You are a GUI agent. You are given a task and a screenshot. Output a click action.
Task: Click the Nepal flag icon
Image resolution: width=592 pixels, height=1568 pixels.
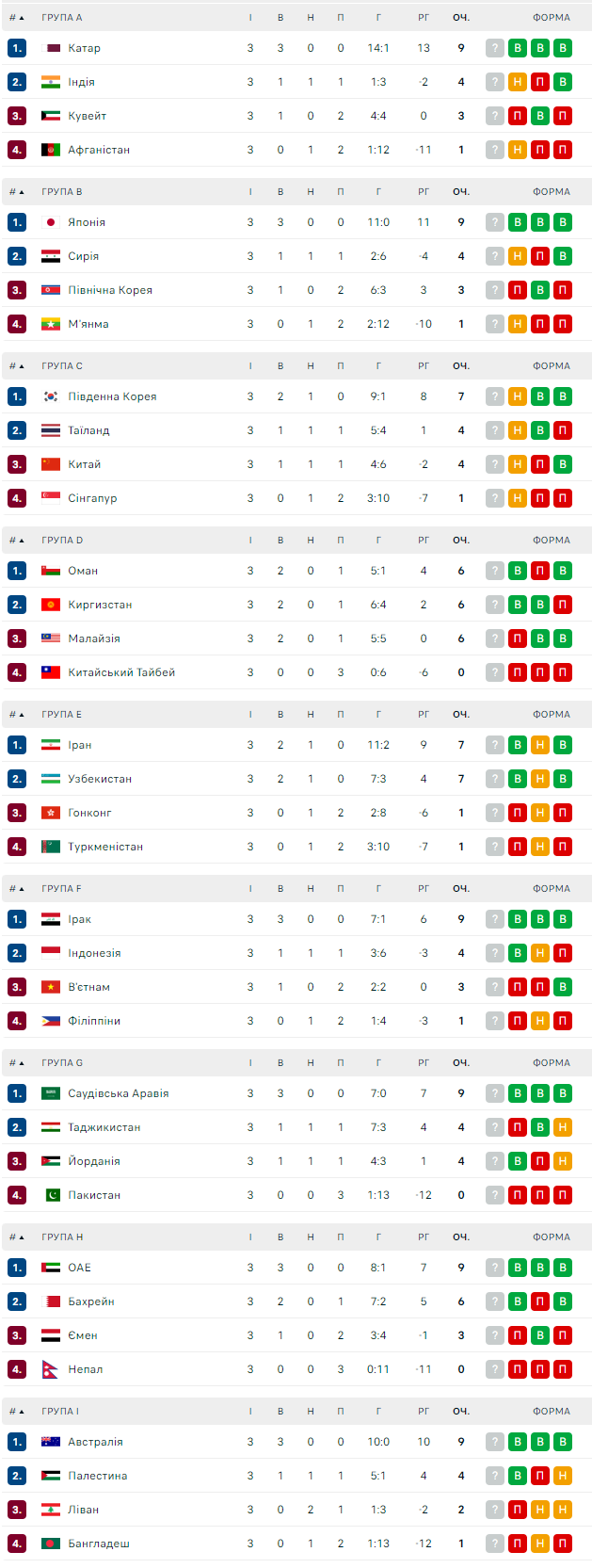51,1369
